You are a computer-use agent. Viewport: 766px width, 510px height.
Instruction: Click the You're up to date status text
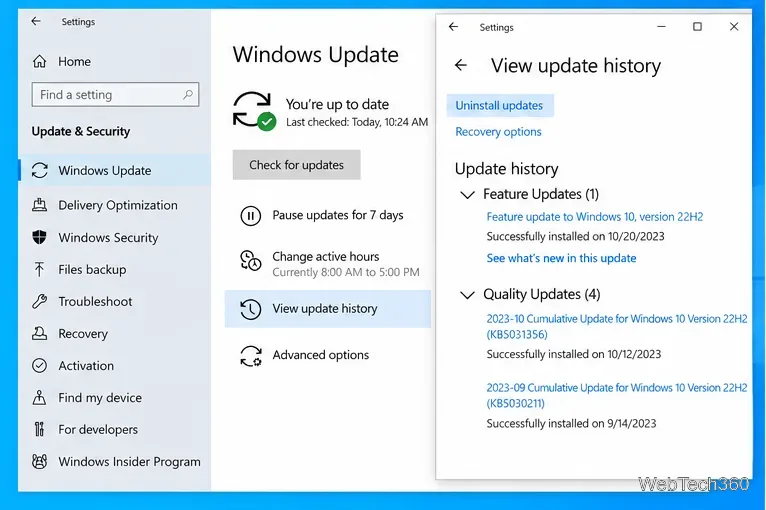338,104
